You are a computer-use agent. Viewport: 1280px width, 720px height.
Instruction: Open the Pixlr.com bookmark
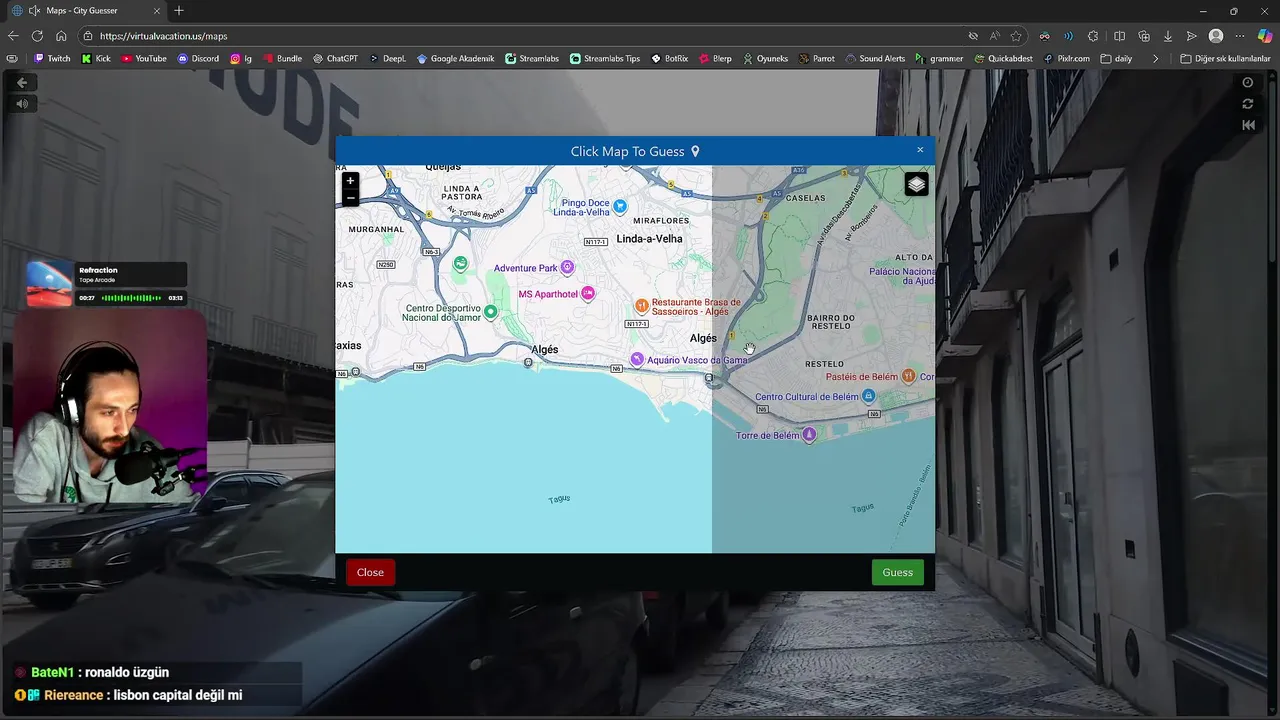coord(1067,58)
